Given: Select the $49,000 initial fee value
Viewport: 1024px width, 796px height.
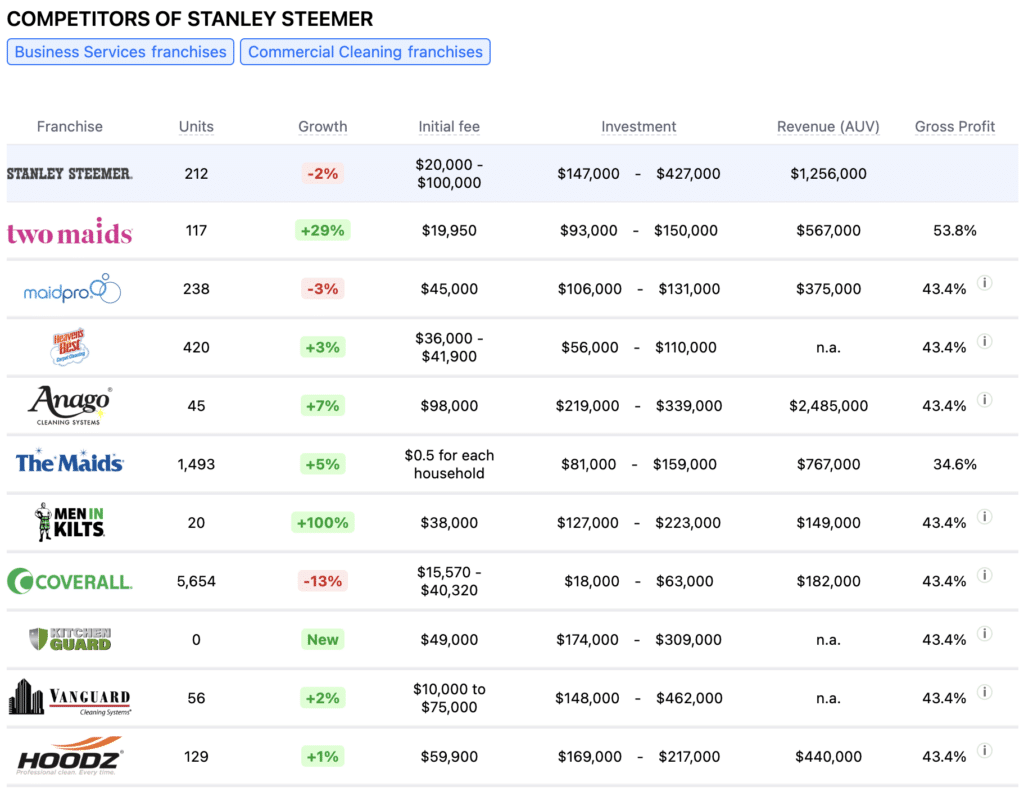Looking at the screenshot, I should 449,639.
